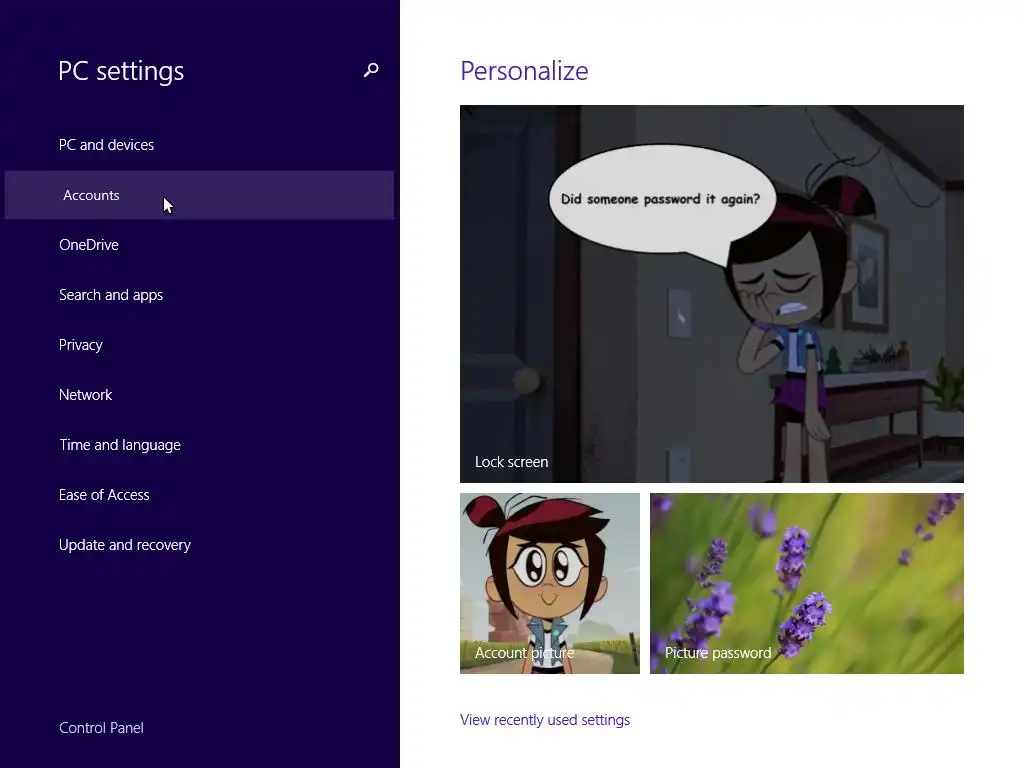Open the Account picture tile
The image size is (1024, 768).
click(550, 583)
